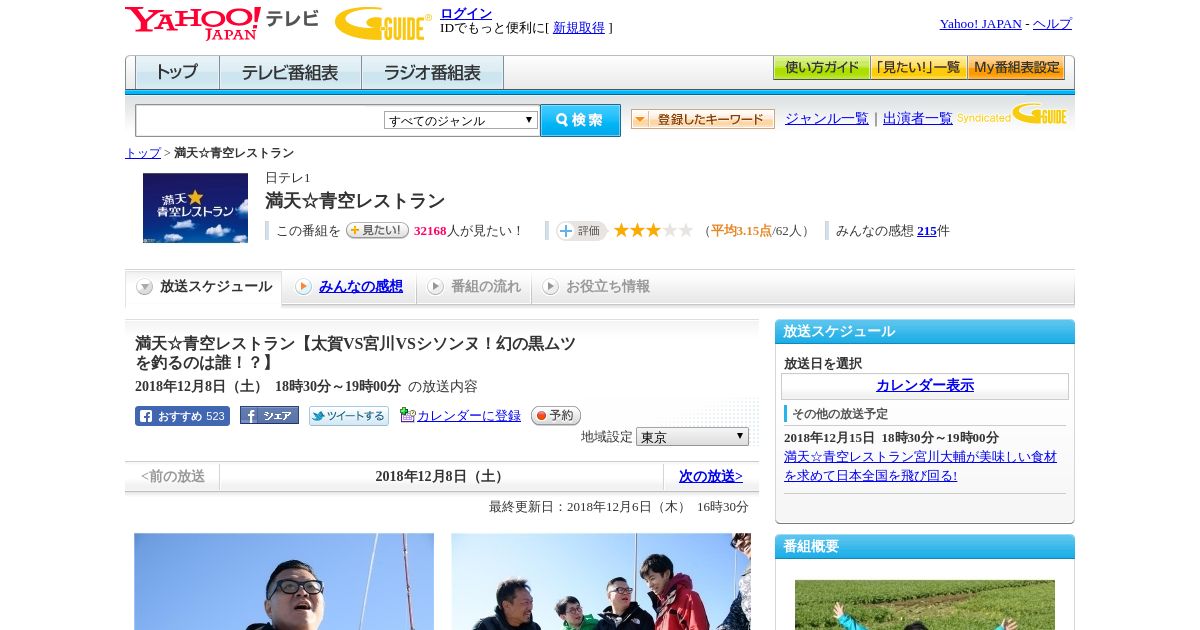Click the star rating display
The image size is (1200, 630).
point(653,231)
